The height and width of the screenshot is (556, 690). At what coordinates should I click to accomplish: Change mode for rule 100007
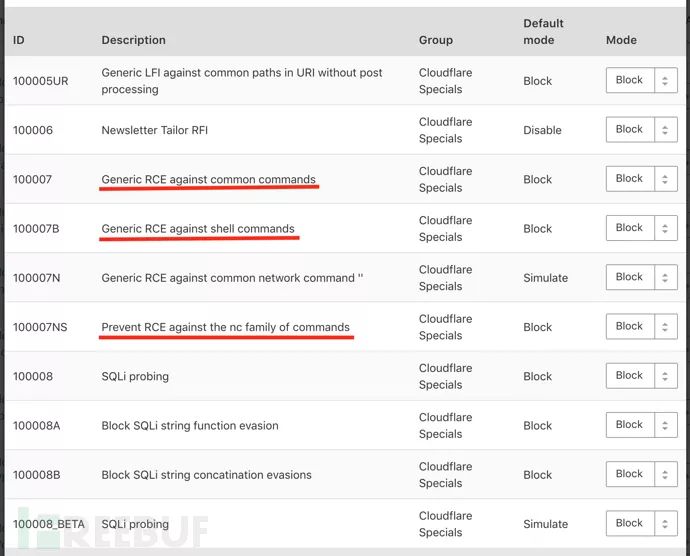click(641, 178)
